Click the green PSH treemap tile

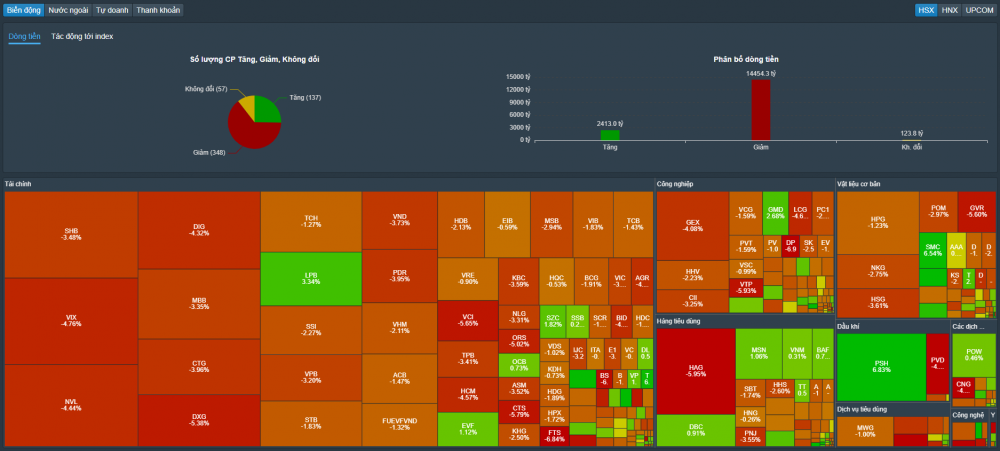coord(881,367)
